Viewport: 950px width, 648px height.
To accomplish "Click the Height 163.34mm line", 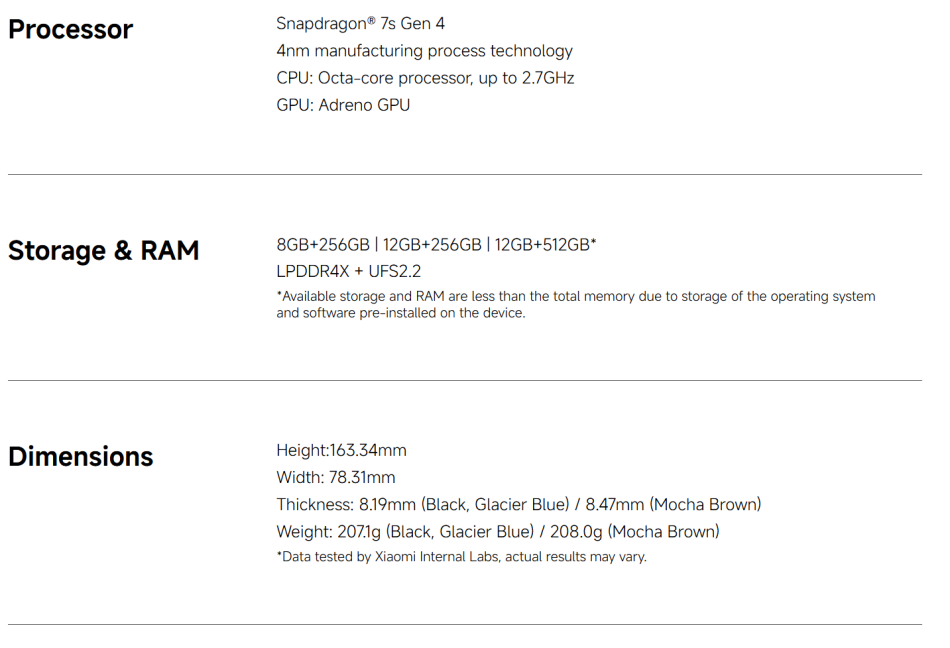I will click(x=341, y=451).
